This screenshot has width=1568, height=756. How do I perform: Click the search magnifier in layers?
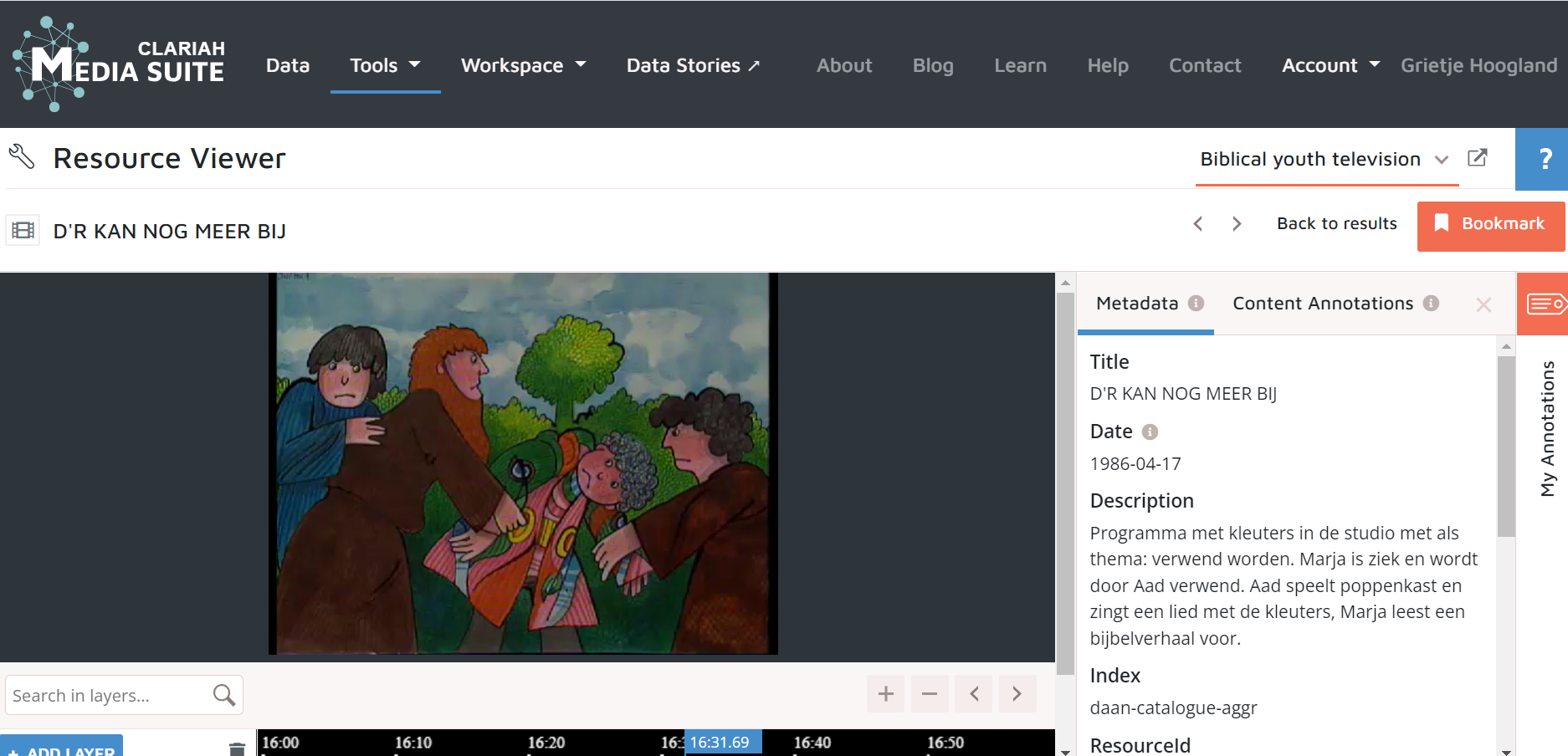click(223, 695)
